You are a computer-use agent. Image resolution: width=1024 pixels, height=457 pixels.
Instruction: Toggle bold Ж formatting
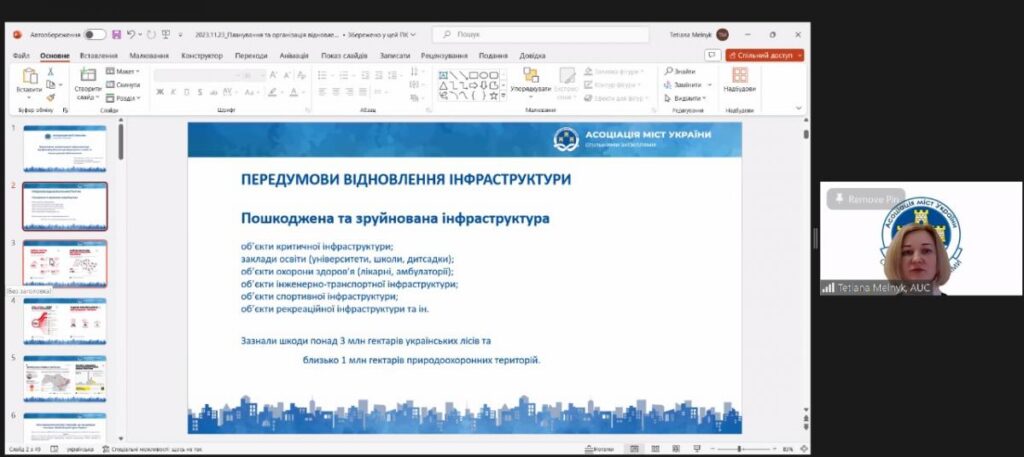[x=160, y=93]
